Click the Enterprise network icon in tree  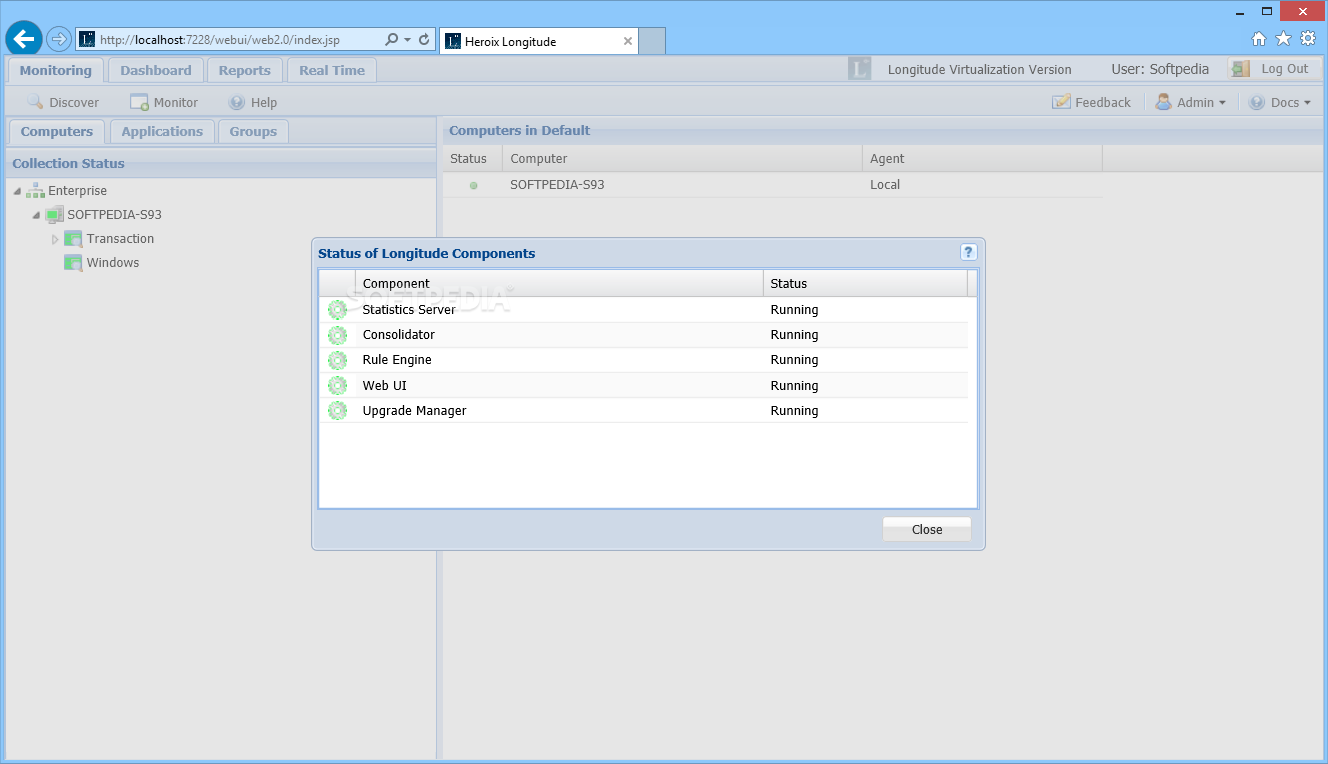pyautogui.click(x=35, y=190)
